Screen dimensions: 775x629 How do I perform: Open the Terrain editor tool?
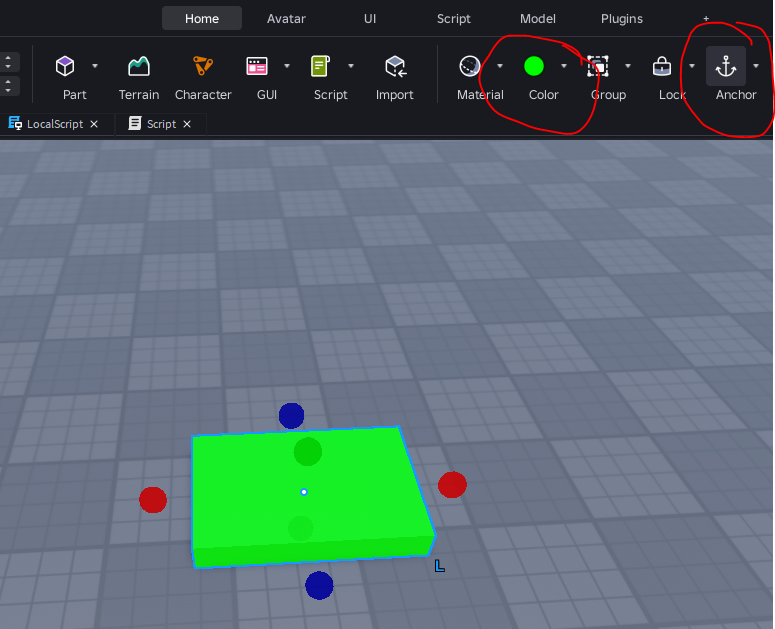click(x=138, y=66)
